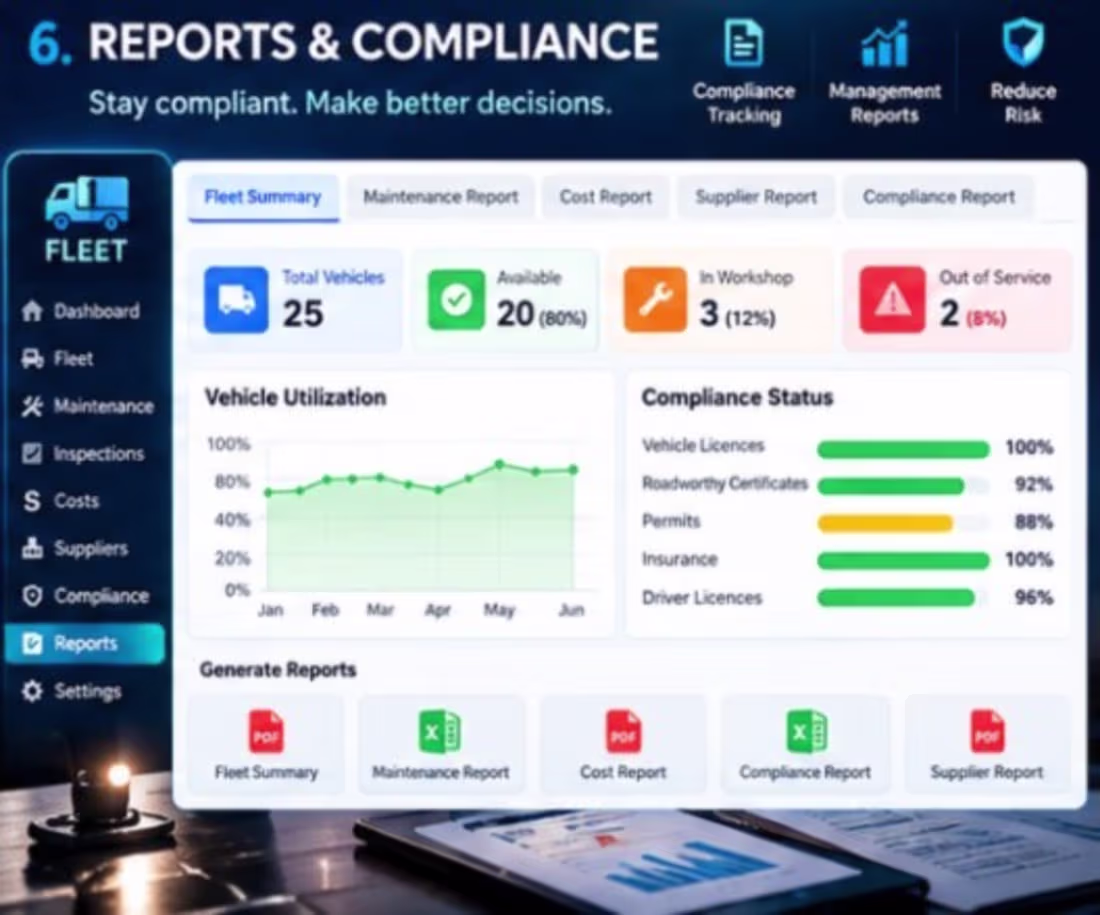Click the Compliance Tracking document icon

(744, 44)
